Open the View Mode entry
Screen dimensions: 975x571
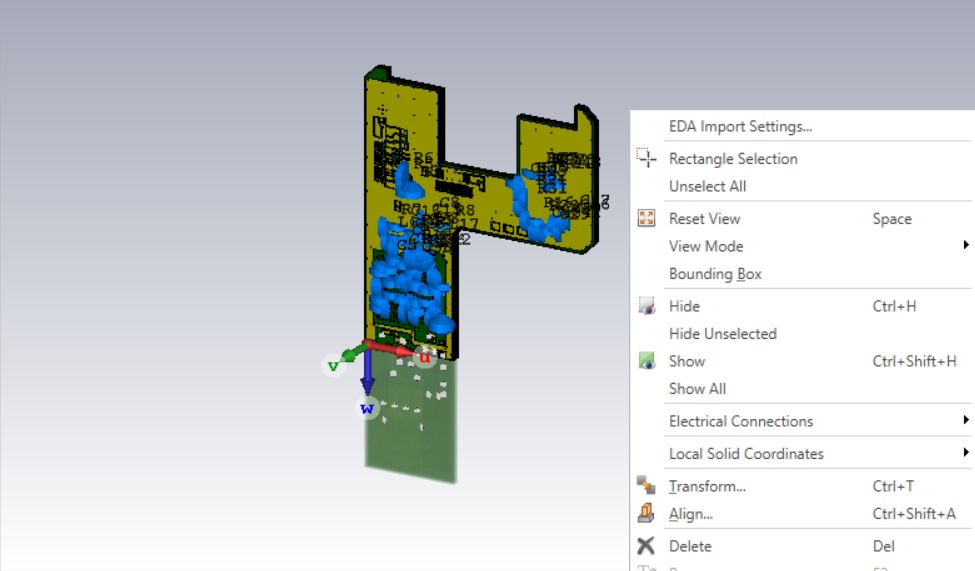coord(706,246)
